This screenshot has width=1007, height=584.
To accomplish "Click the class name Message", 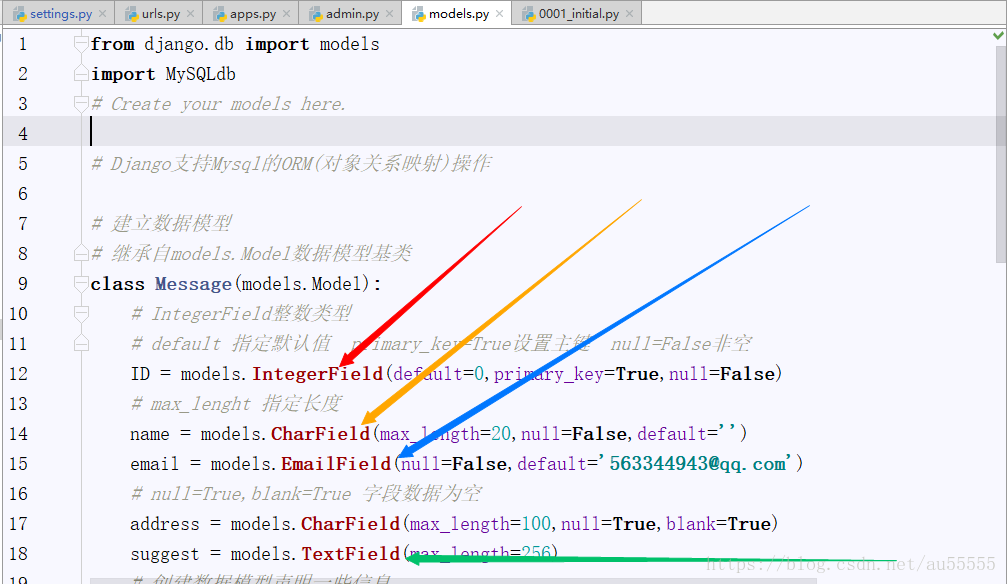I will point(193,284).
